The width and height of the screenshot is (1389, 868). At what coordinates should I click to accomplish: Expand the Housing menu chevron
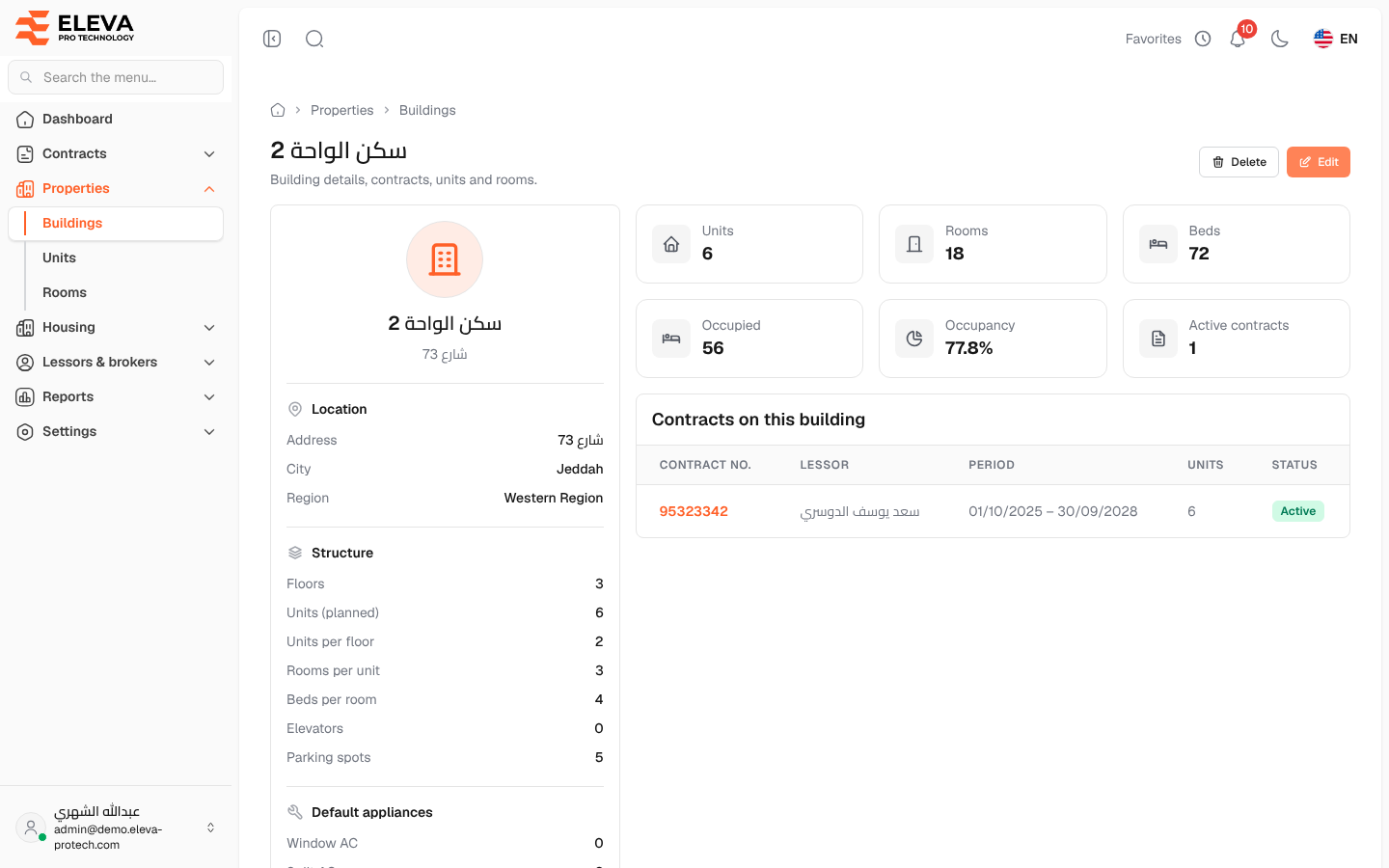coord(209,328)
